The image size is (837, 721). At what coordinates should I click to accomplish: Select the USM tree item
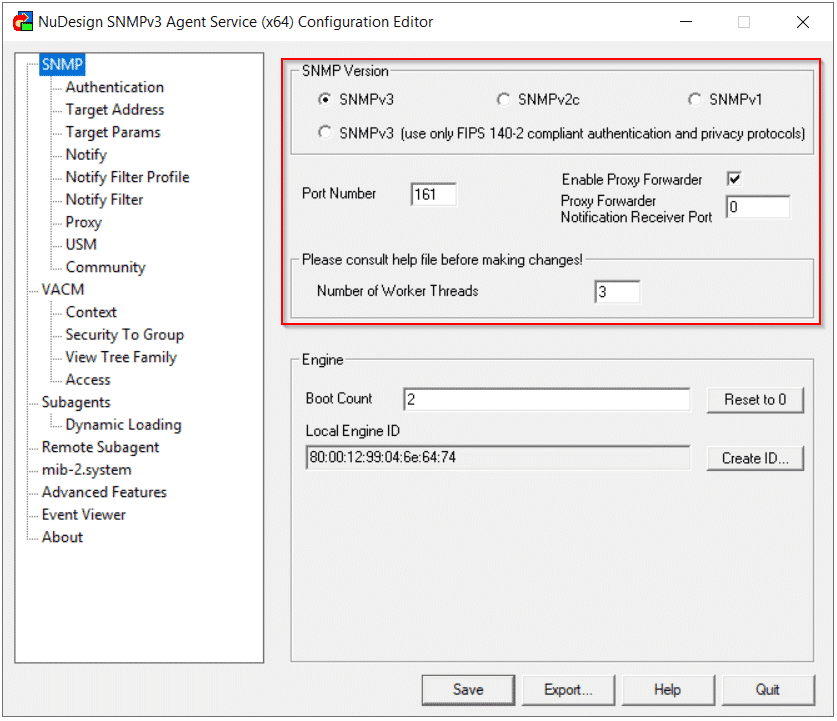coord(81,244)
